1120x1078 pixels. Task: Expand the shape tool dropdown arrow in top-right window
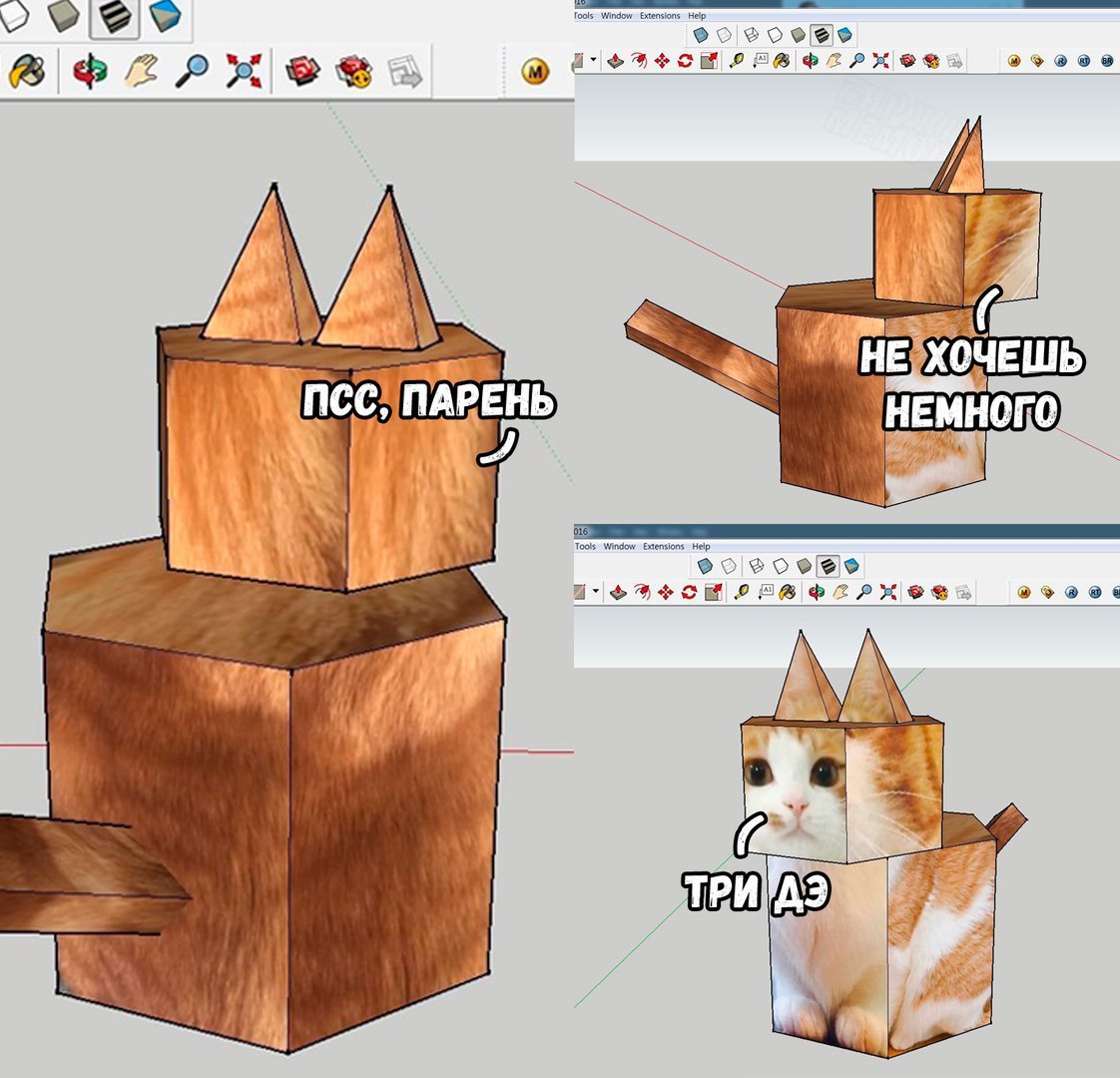tap(594, 60)
